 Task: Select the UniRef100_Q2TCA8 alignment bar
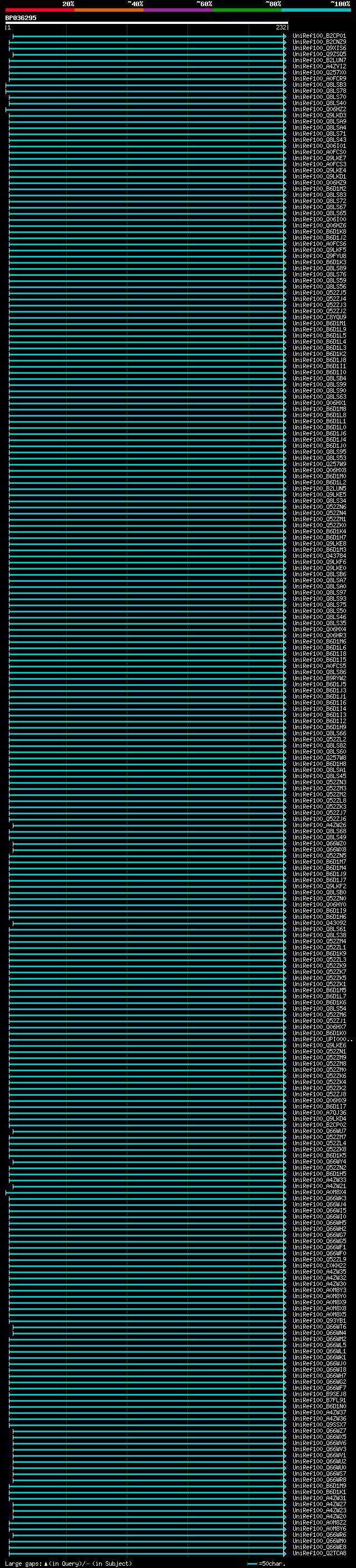[x=147, y=1553]
